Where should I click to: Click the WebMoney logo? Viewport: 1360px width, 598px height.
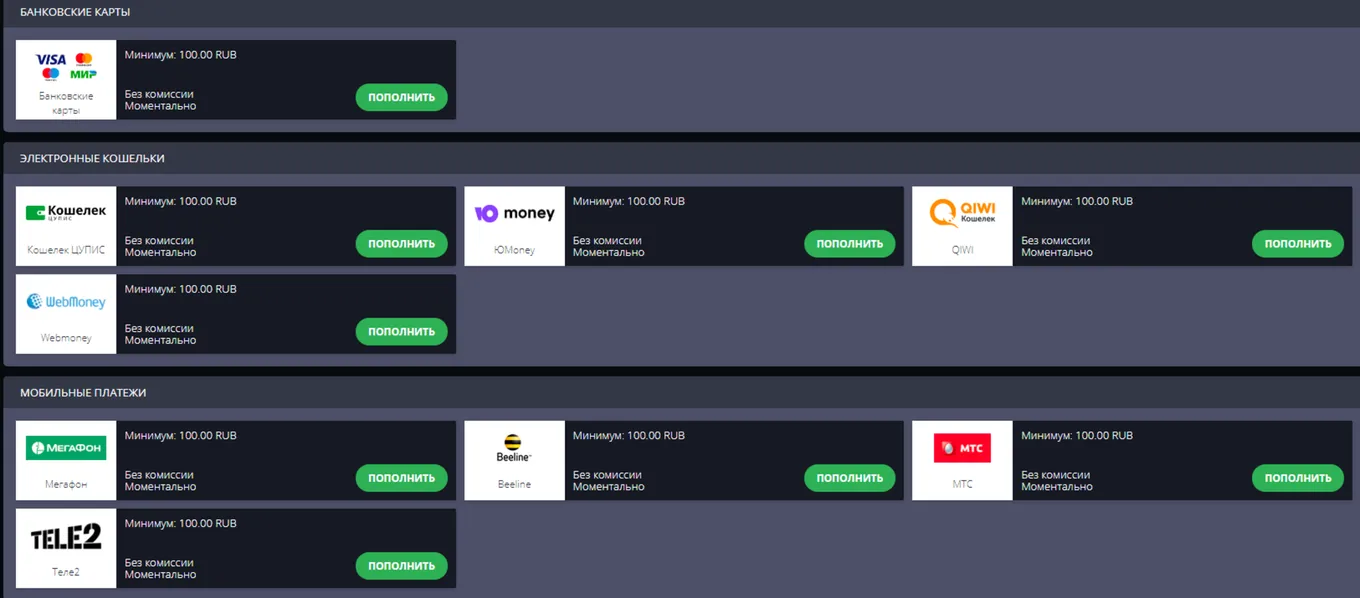[66, 301]
